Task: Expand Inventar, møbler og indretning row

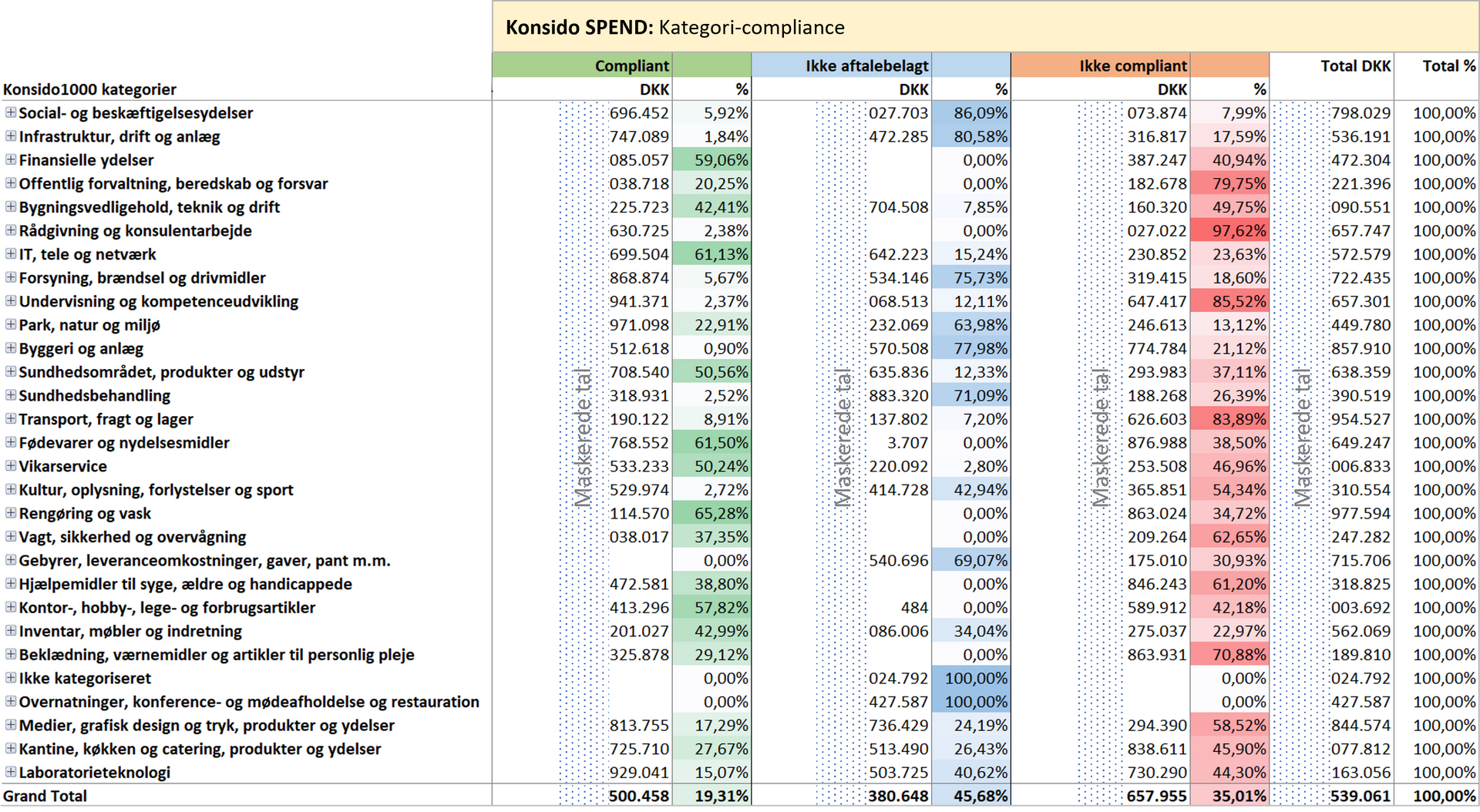Action: tap(11, 630)
